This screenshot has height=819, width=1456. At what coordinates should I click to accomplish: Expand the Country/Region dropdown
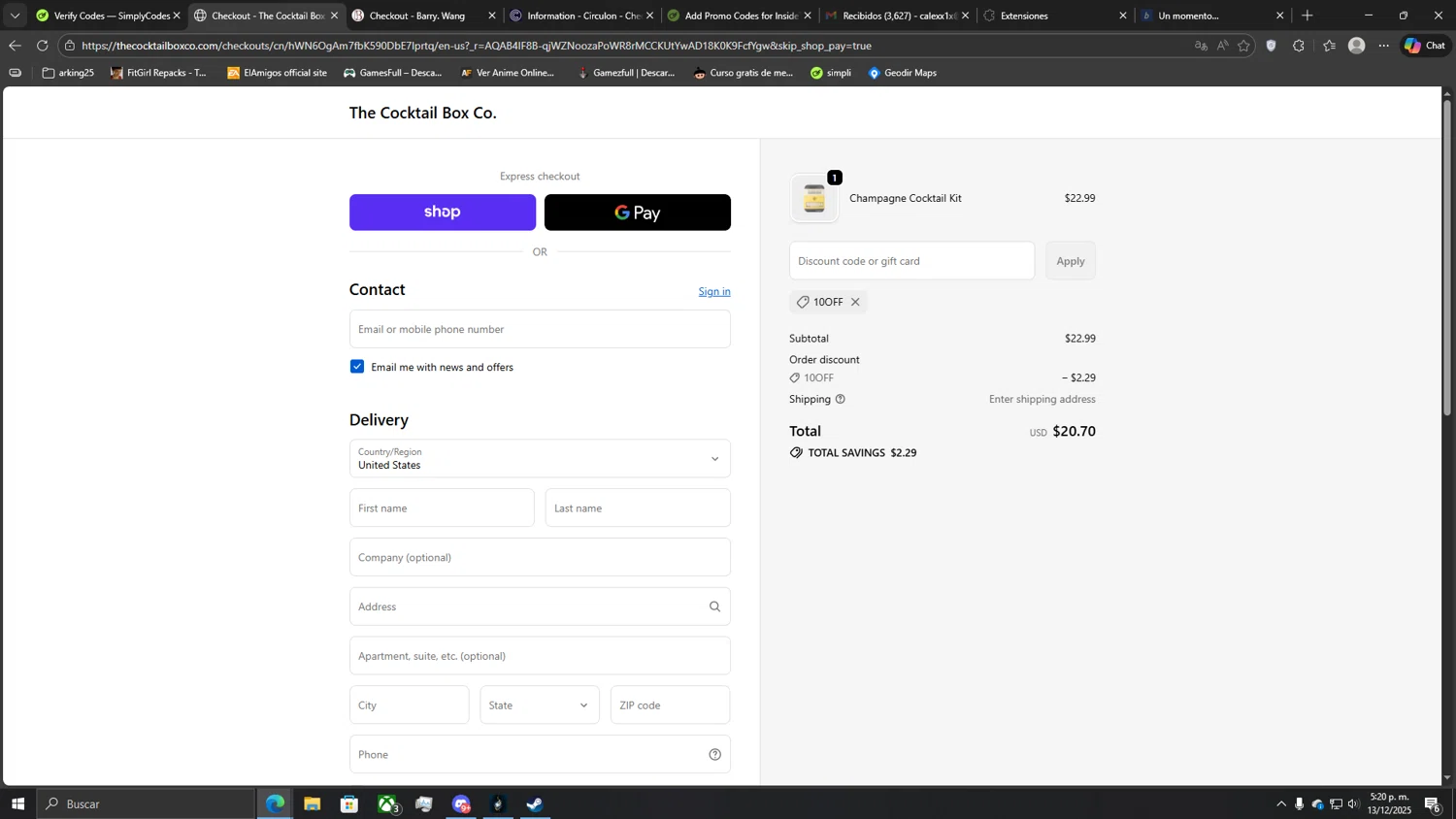pos(540,458)
